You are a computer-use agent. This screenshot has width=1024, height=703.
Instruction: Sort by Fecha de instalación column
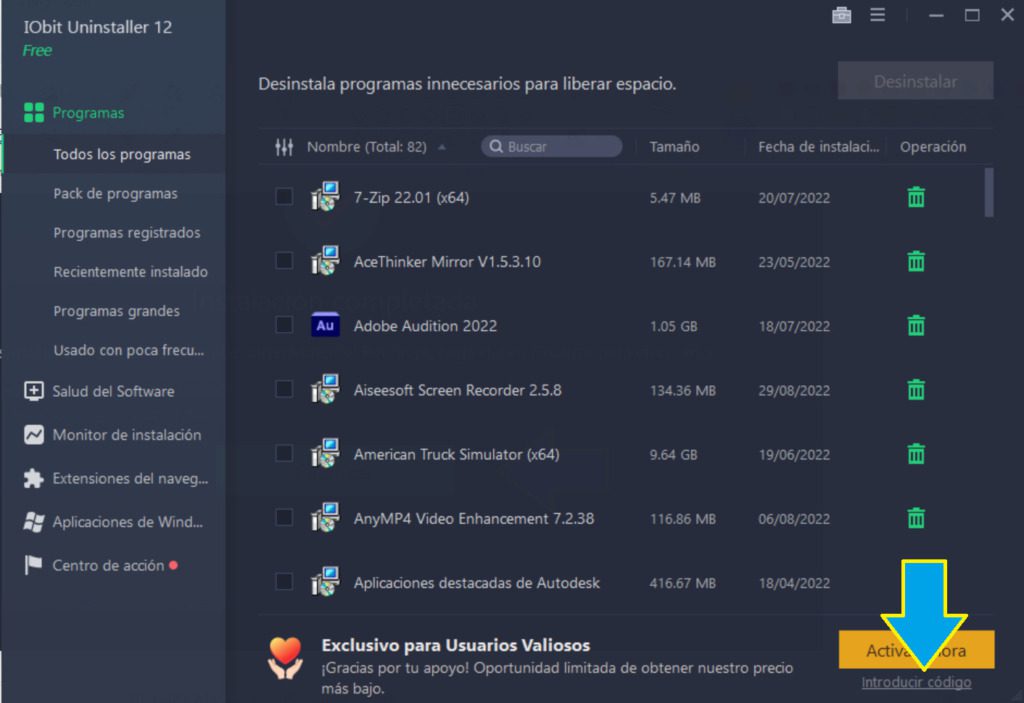tap(818, 147)
